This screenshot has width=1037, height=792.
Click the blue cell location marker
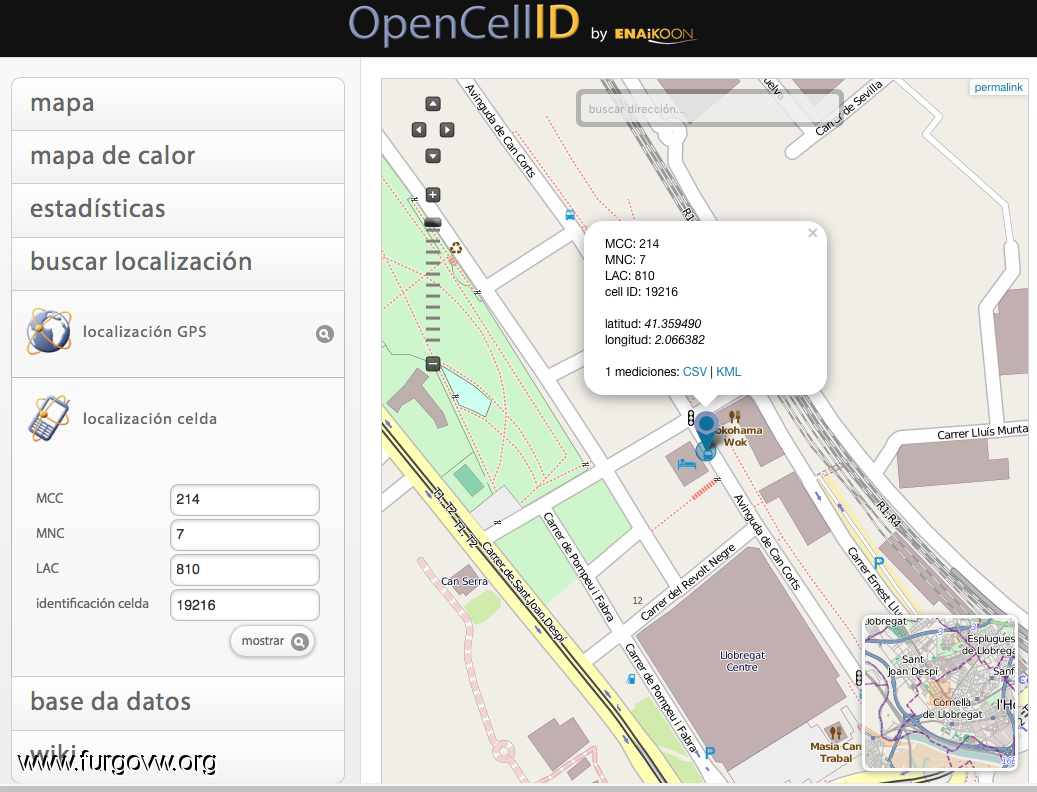click(706, 431)
